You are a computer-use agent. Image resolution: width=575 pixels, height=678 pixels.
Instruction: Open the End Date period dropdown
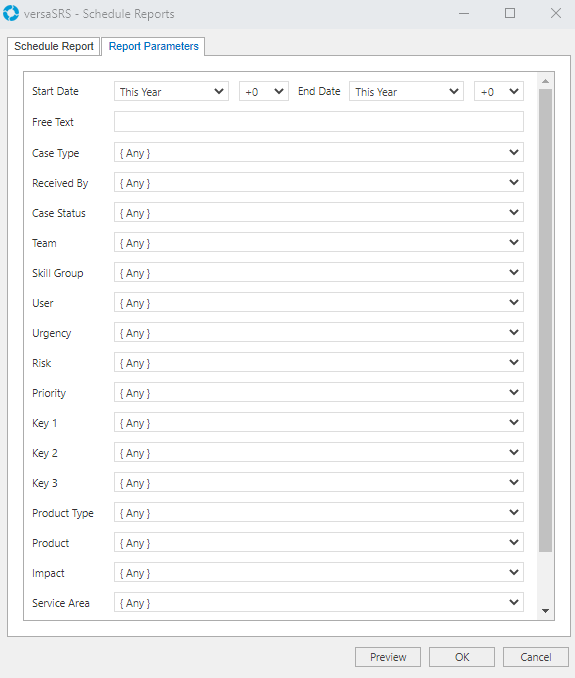click(406, 91)
